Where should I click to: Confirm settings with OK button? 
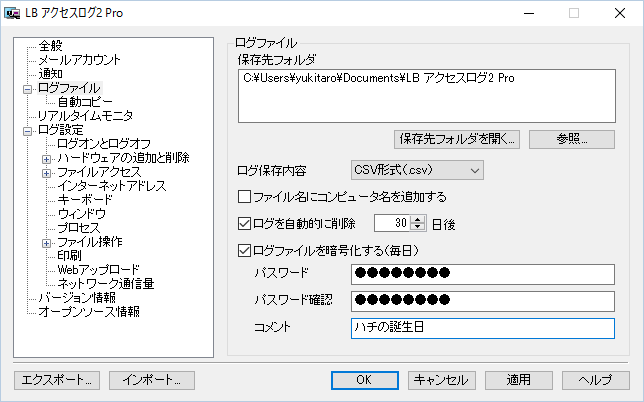(x=365, y=380)
